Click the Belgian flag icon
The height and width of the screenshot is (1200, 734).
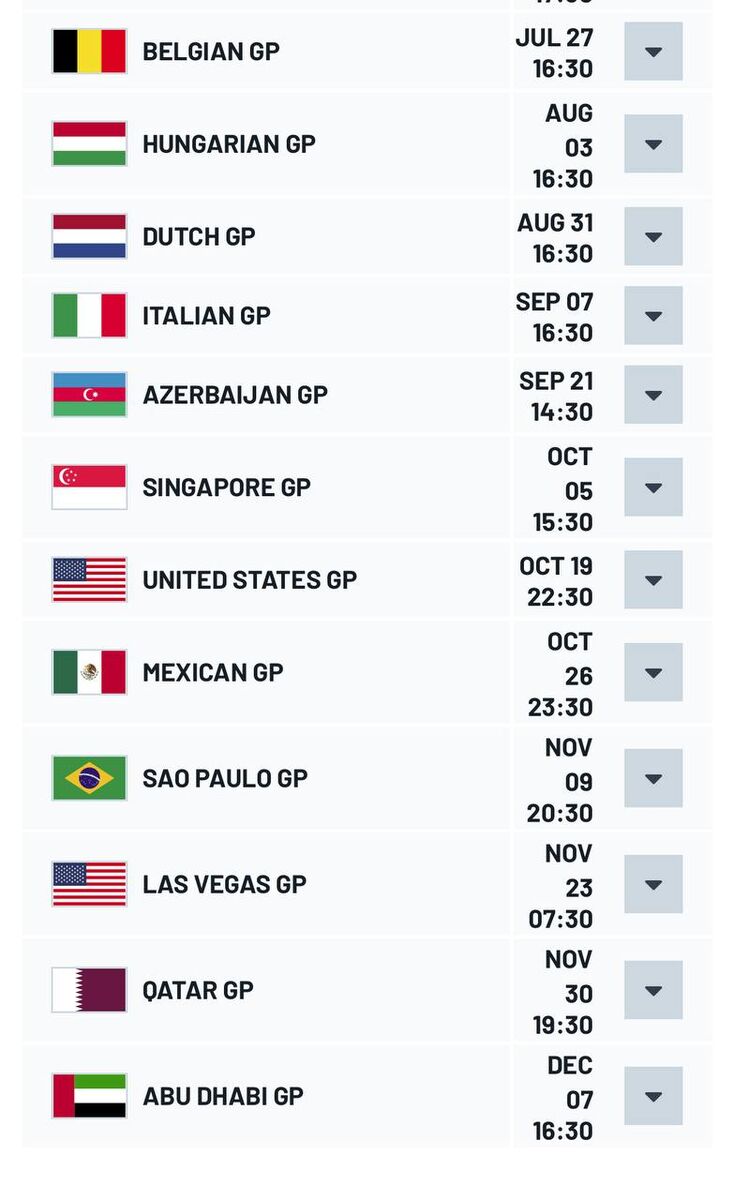[89, 51]
